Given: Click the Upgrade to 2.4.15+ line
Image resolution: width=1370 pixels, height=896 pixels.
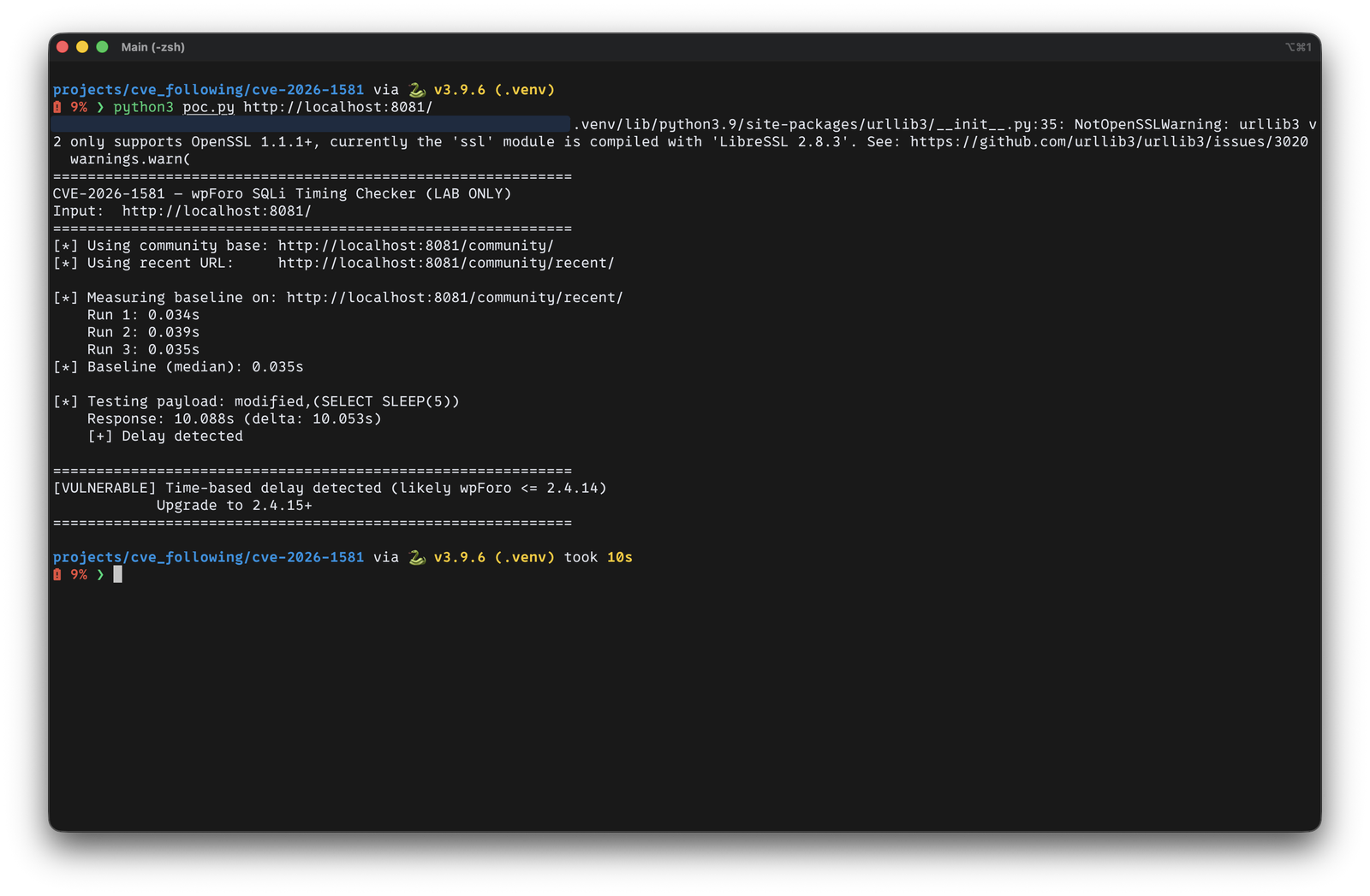Looking at the screenshot, I should (x=234, y=506).
